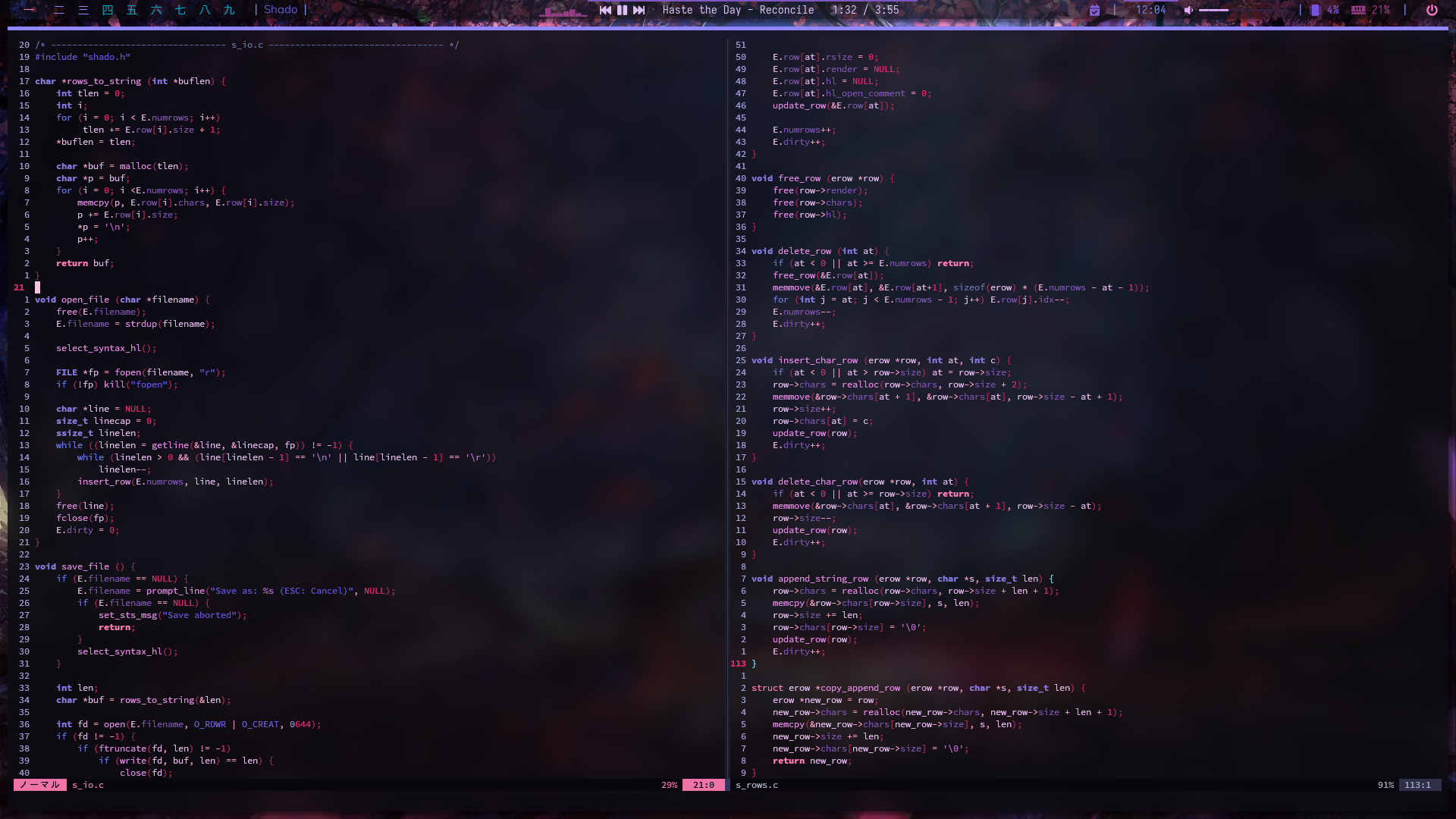Switch to workspace 四 (four)
1456x819 pixels.
[108, 10]
